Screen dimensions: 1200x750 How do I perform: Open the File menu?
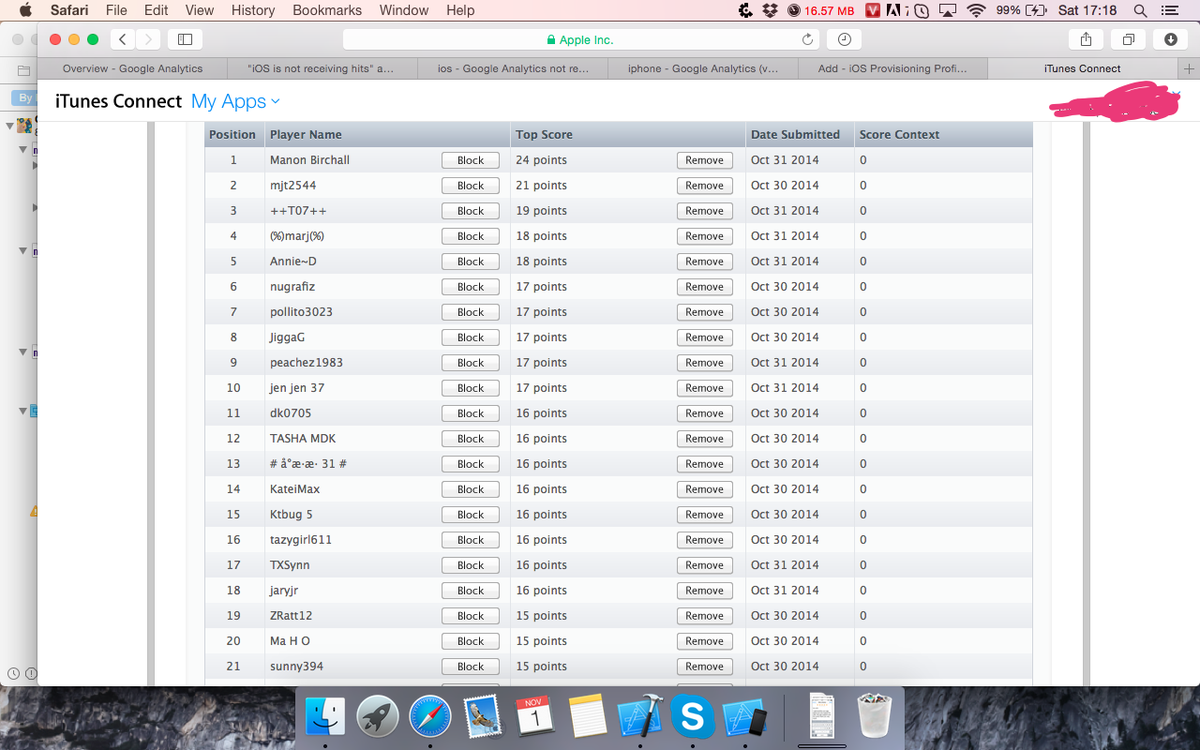click(x=116, y=10)
